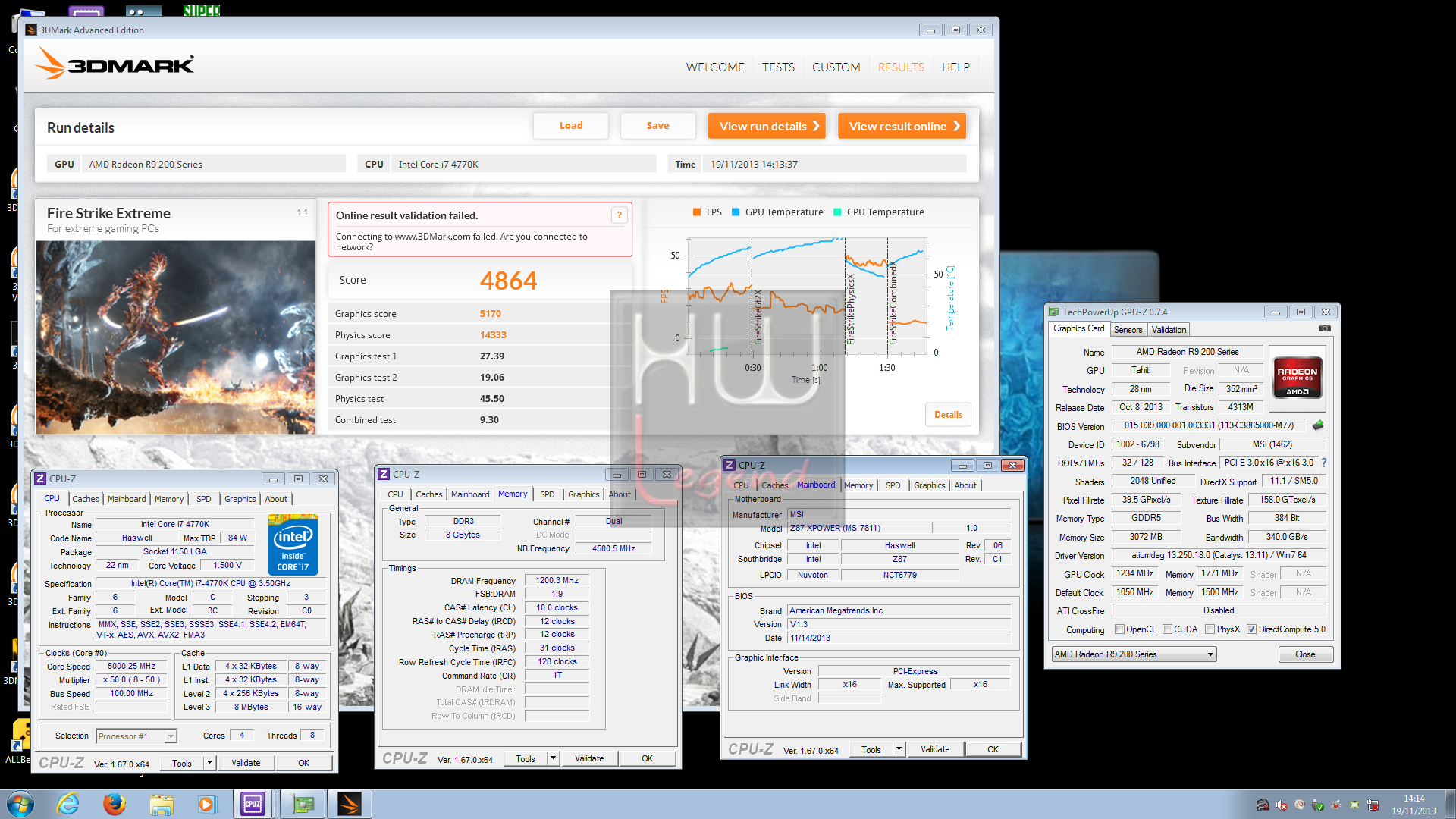Viewport: 1456px width, 819px height.
Task: Click the Show desktop strip on taskbar
Action: (x=1450, y=804)
